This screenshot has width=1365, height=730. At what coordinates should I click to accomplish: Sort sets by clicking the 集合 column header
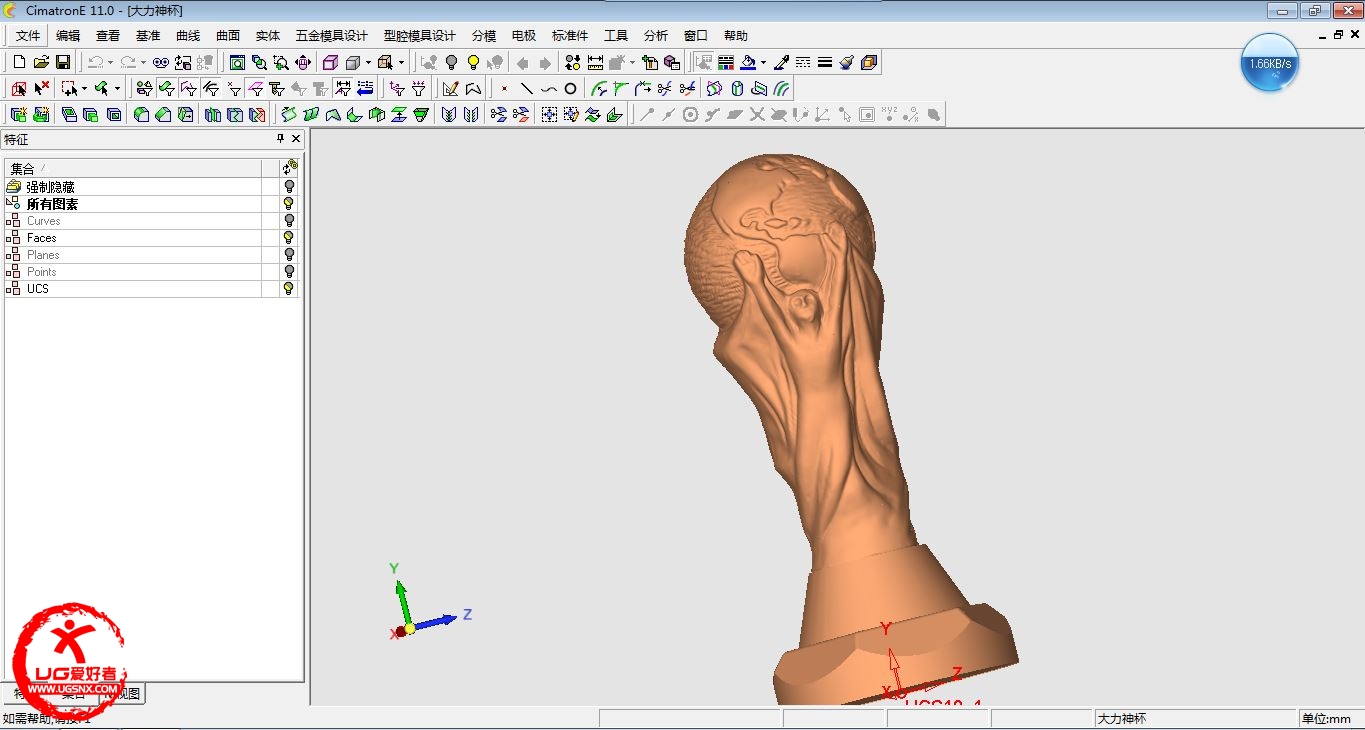tap(133, 168)
